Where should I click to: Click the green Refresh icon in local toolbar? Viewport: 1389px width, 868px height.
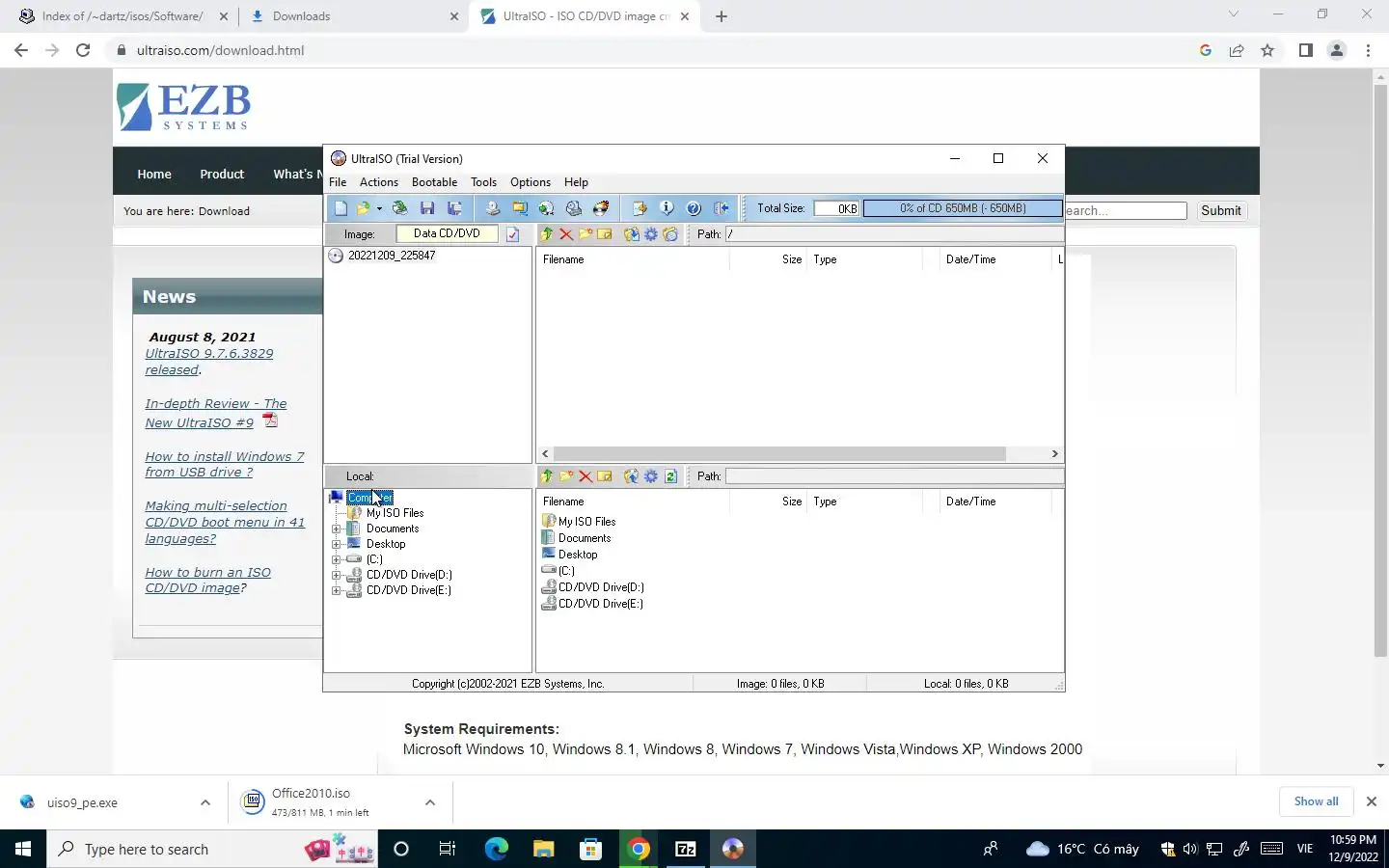coord(670,476)
